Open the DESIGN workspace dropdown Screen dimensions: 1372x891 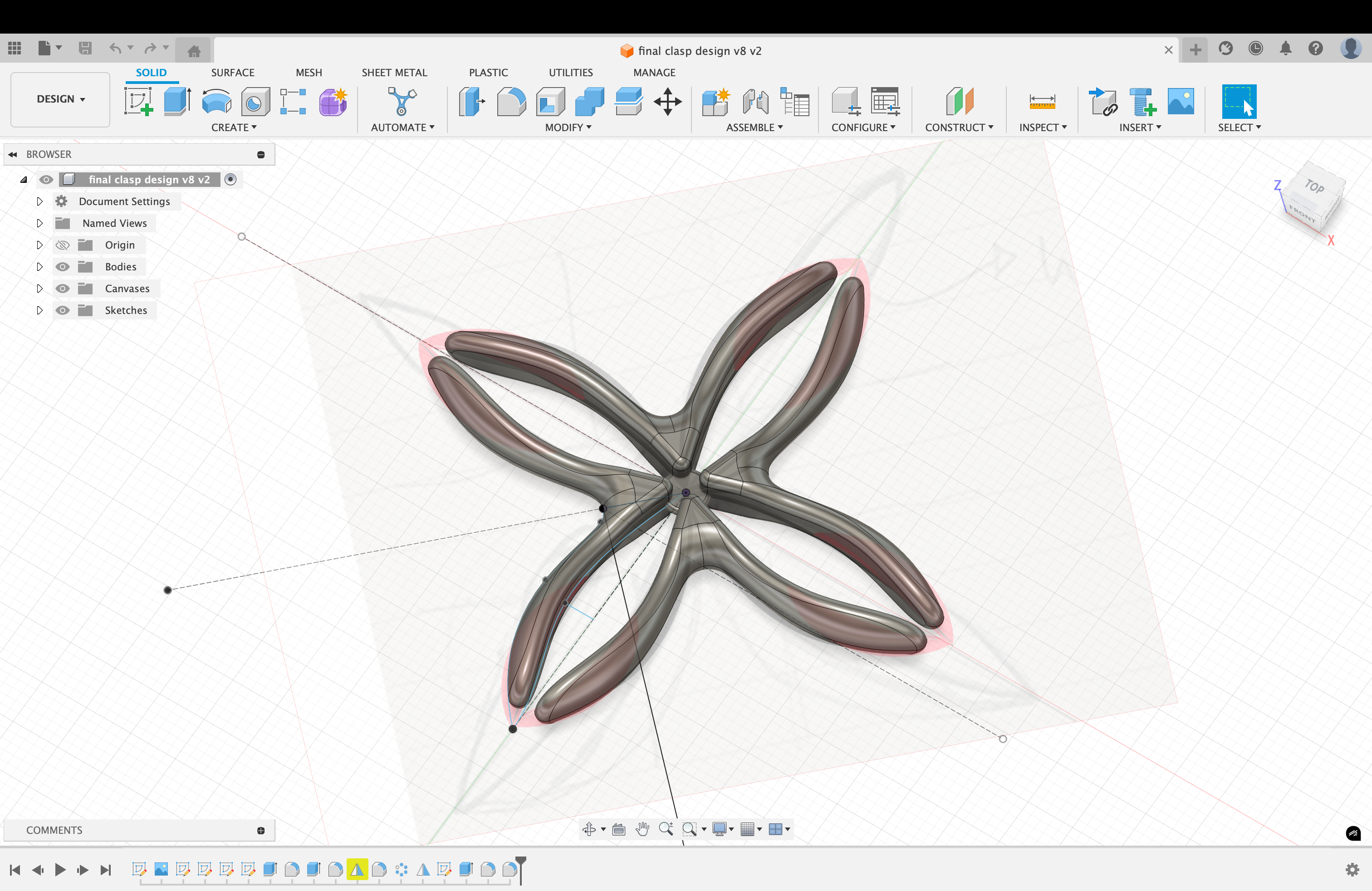point(60,99)
